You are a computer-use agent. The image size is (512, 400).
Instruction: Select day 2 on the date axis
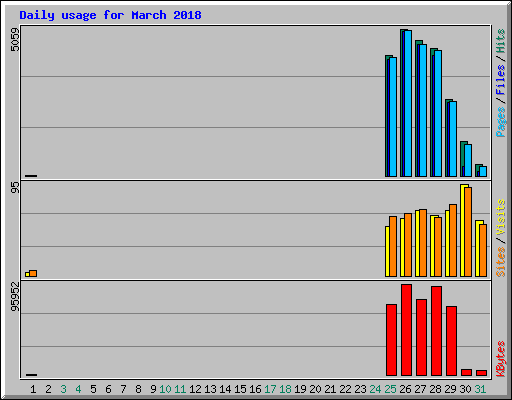point(48,389)
